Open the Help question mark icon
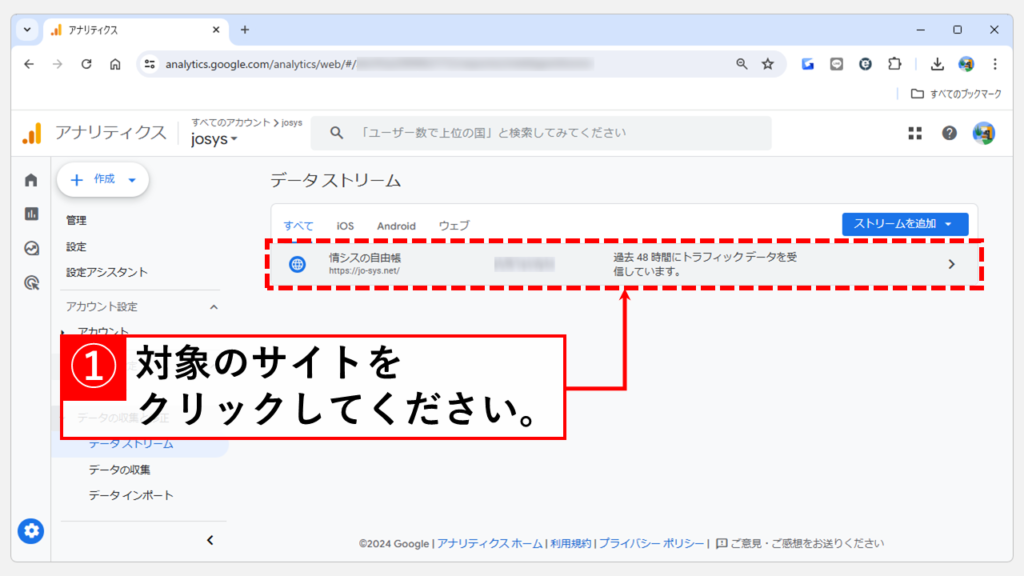 click(949, 133)
